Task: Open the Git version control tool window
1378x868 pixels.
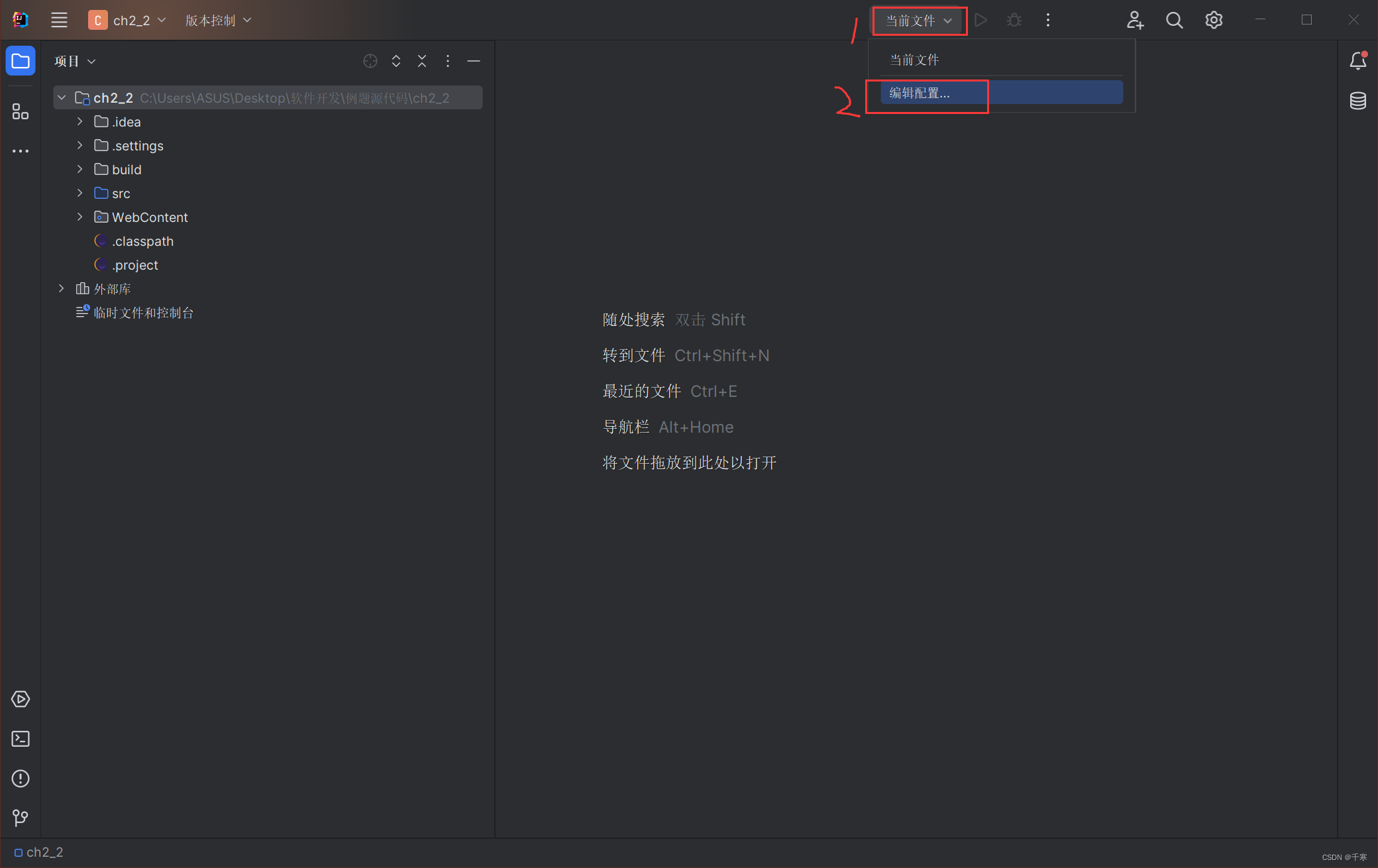Action: [x=21, y=818]
